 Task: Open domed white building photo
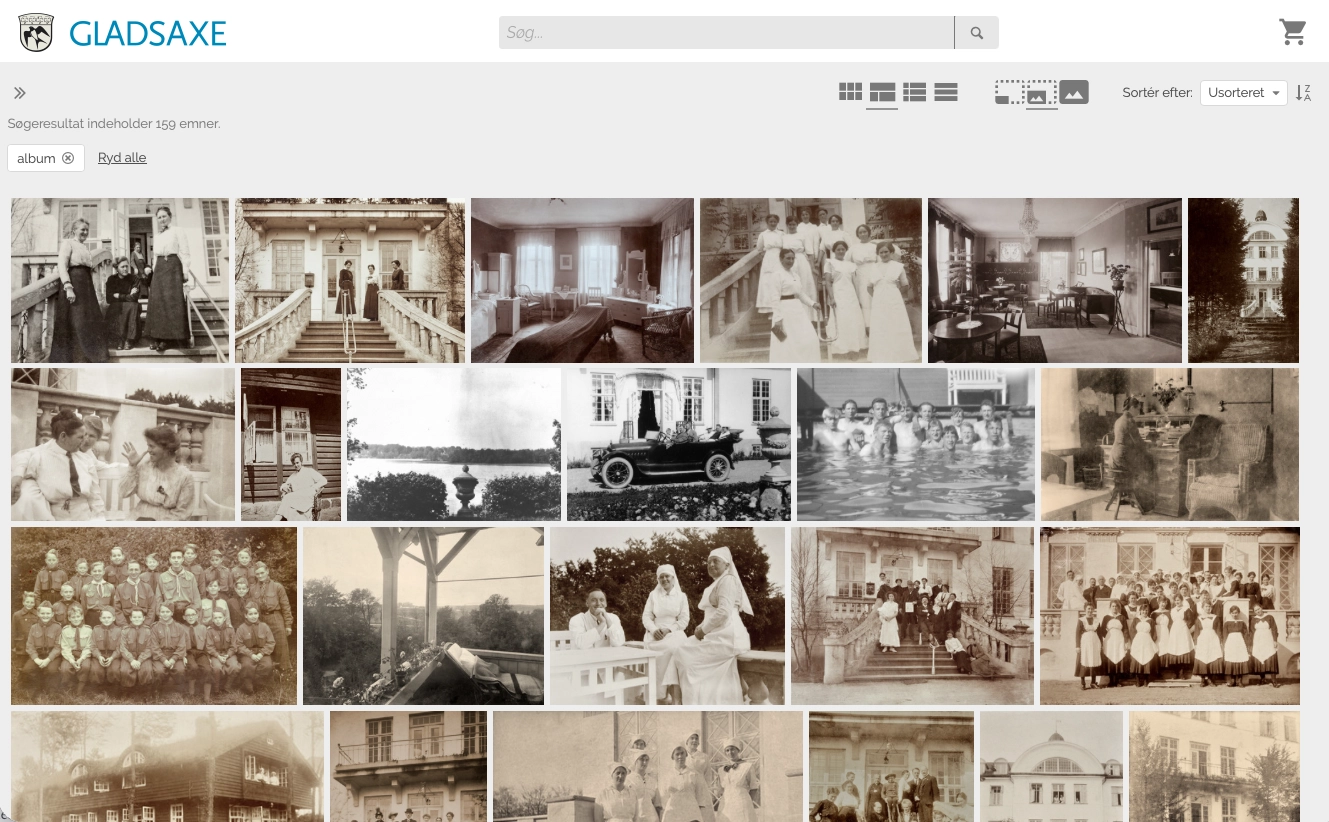(1051, 766)
